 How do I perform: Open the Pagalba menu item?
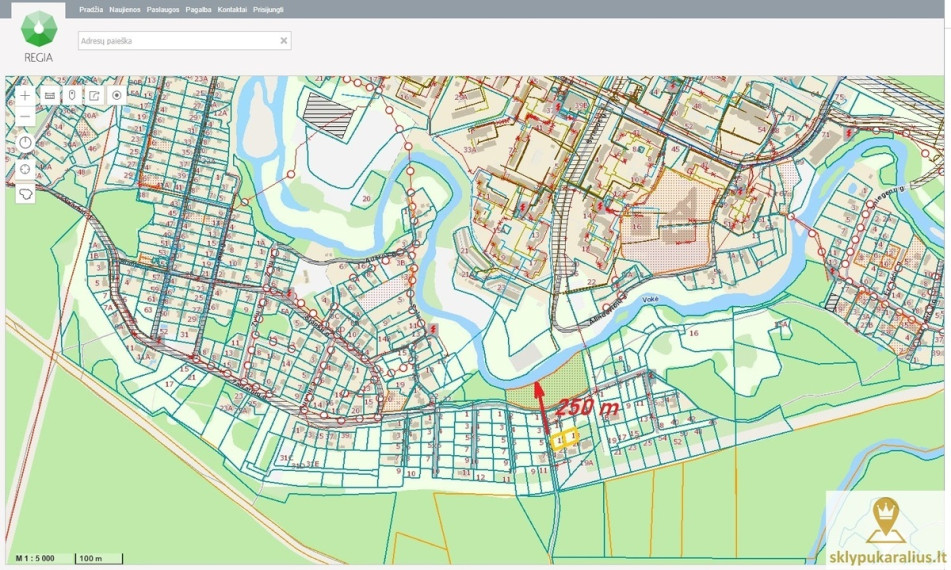pyautogui.click(x=198, y=10)
